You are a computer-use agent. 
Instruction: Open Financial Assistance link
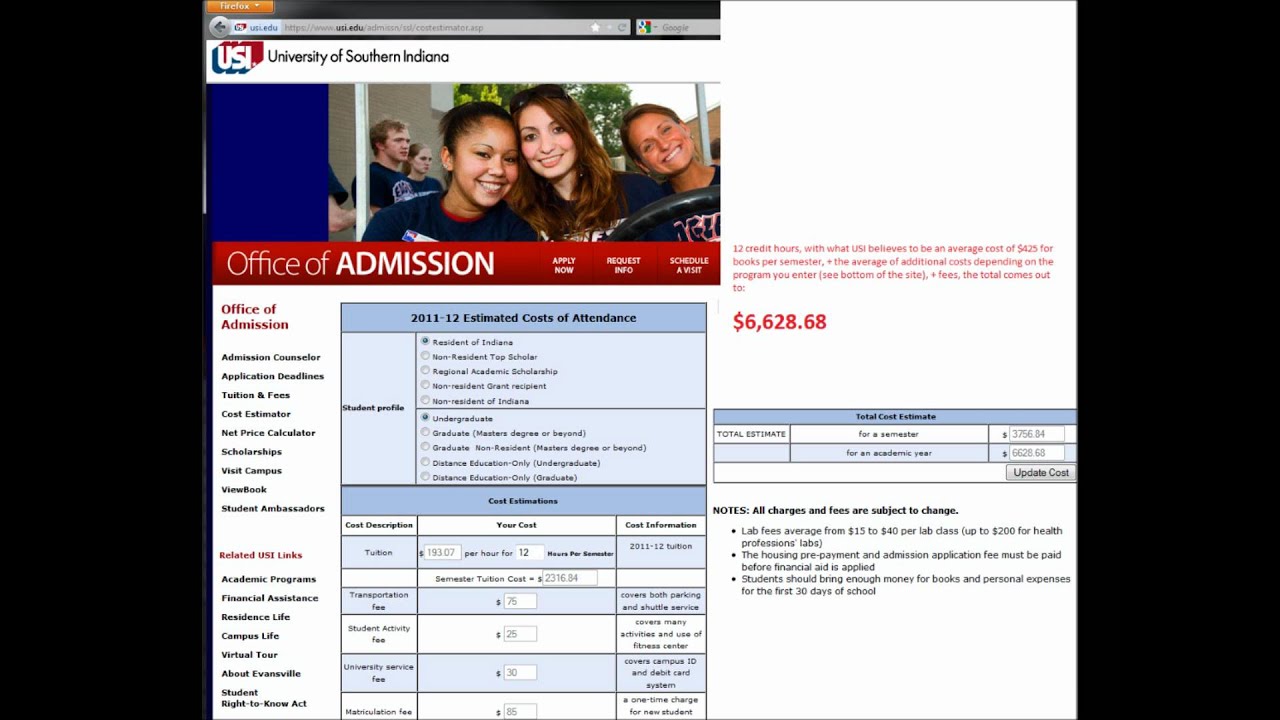tap(270, 598)
